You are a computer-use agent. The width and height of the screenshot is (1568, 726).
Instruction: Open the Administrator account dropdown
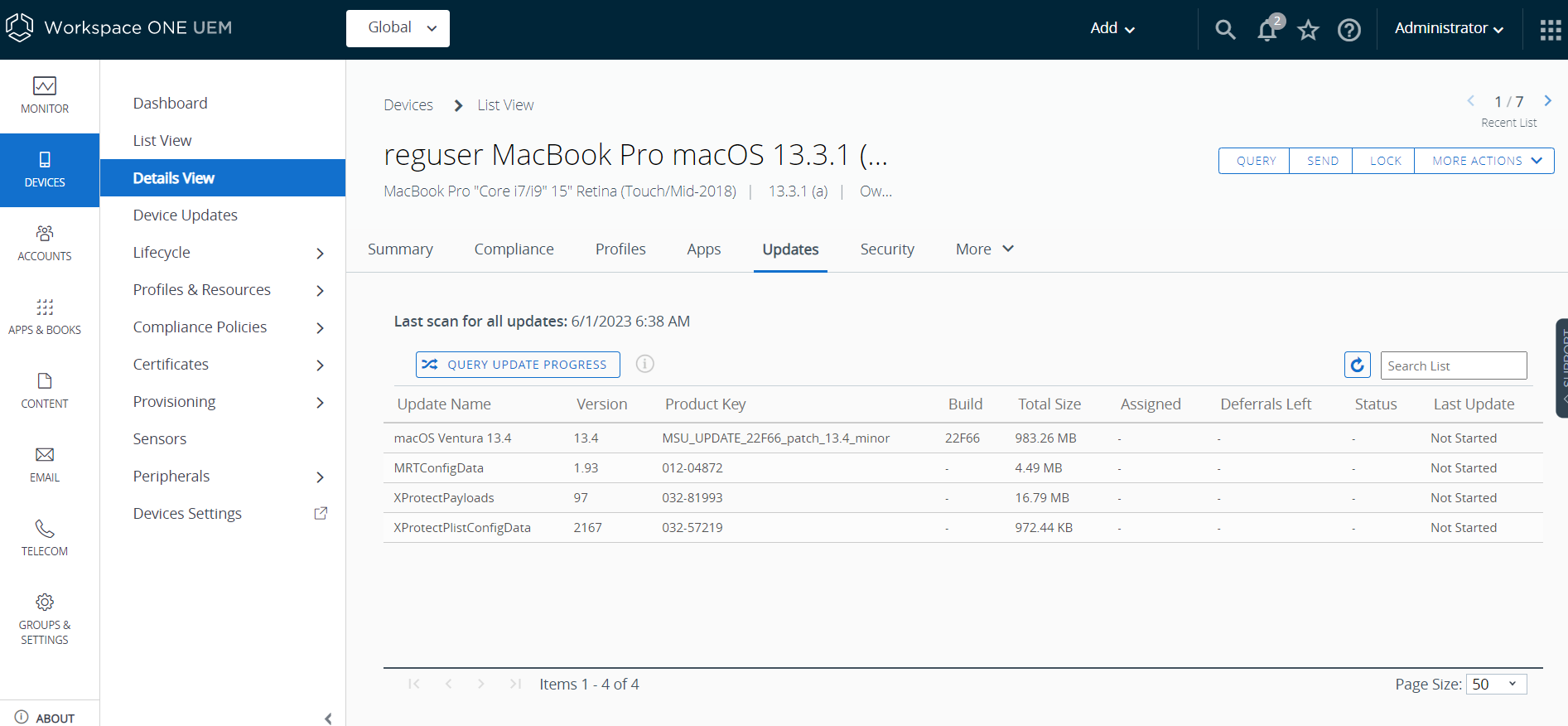[1449, 28]
